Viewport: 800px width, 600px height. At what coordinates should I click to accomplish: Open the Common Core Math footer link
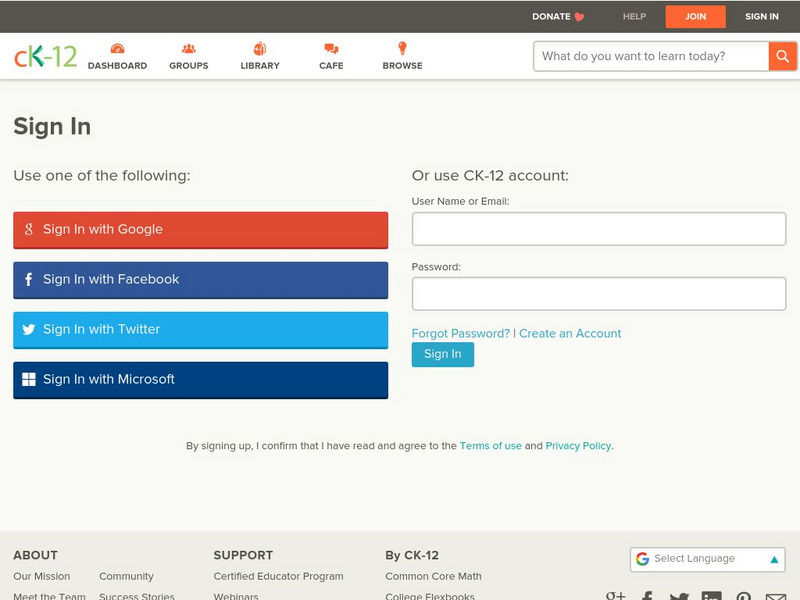tap(433, 577)
